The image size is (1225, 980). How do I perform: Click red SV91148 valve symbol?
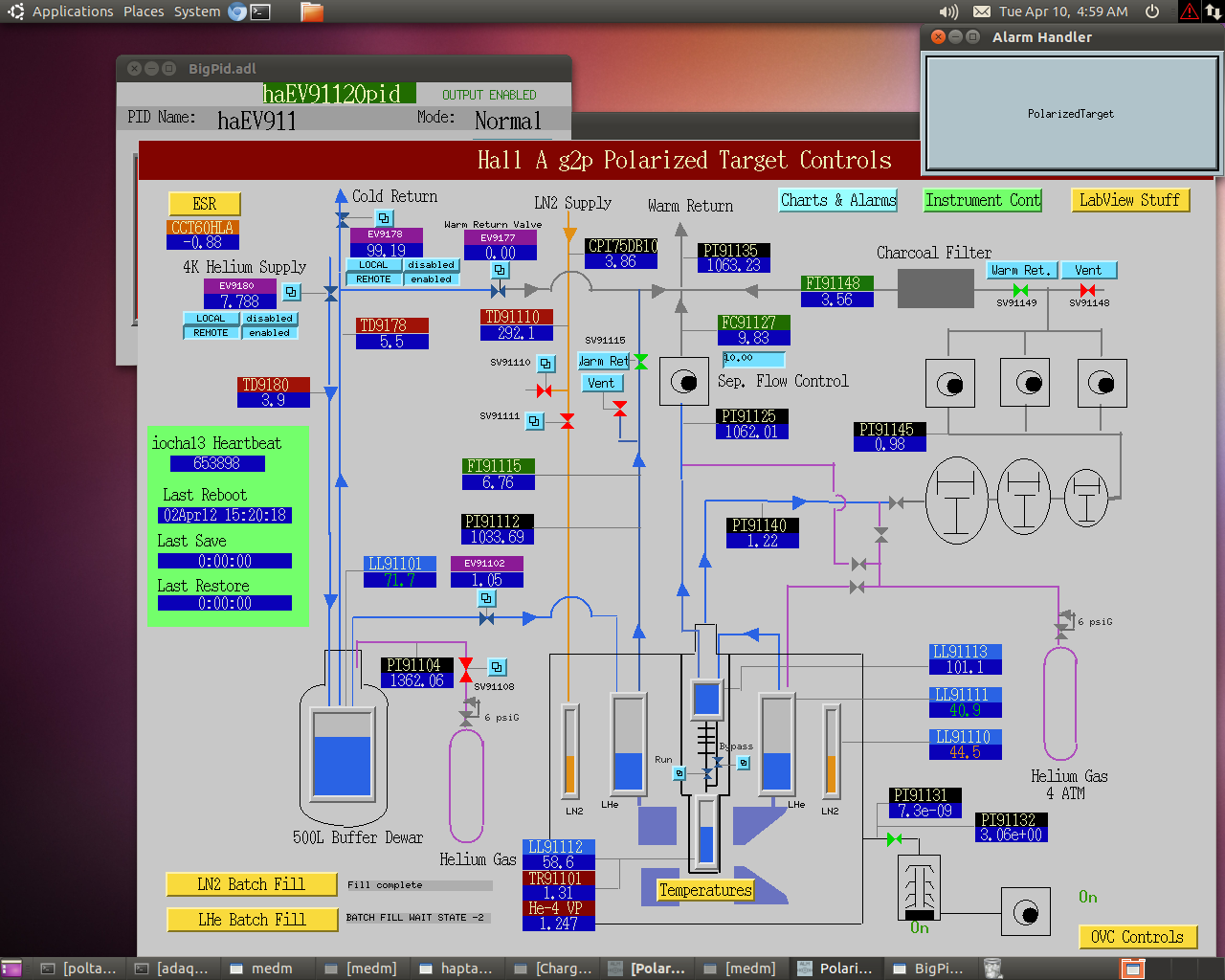pos(1087,290)
